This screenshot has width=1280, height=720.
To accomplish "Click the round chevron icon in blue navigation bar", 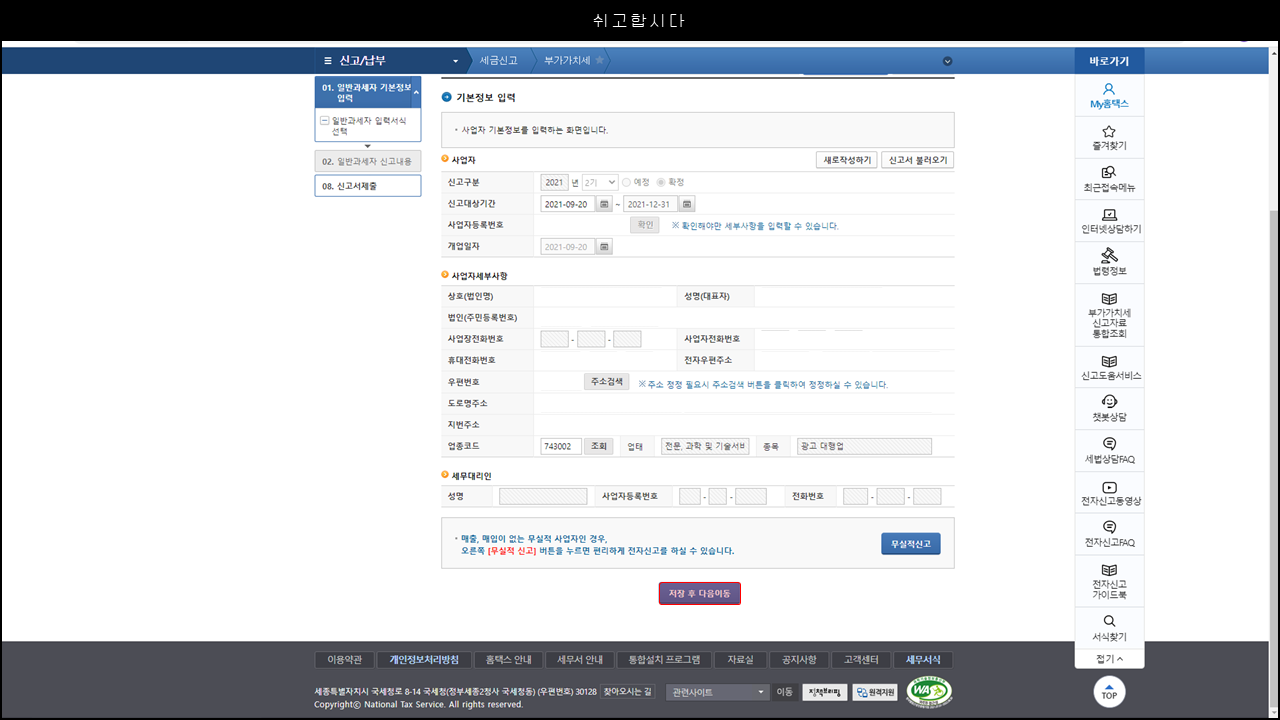I will point(948,61).
